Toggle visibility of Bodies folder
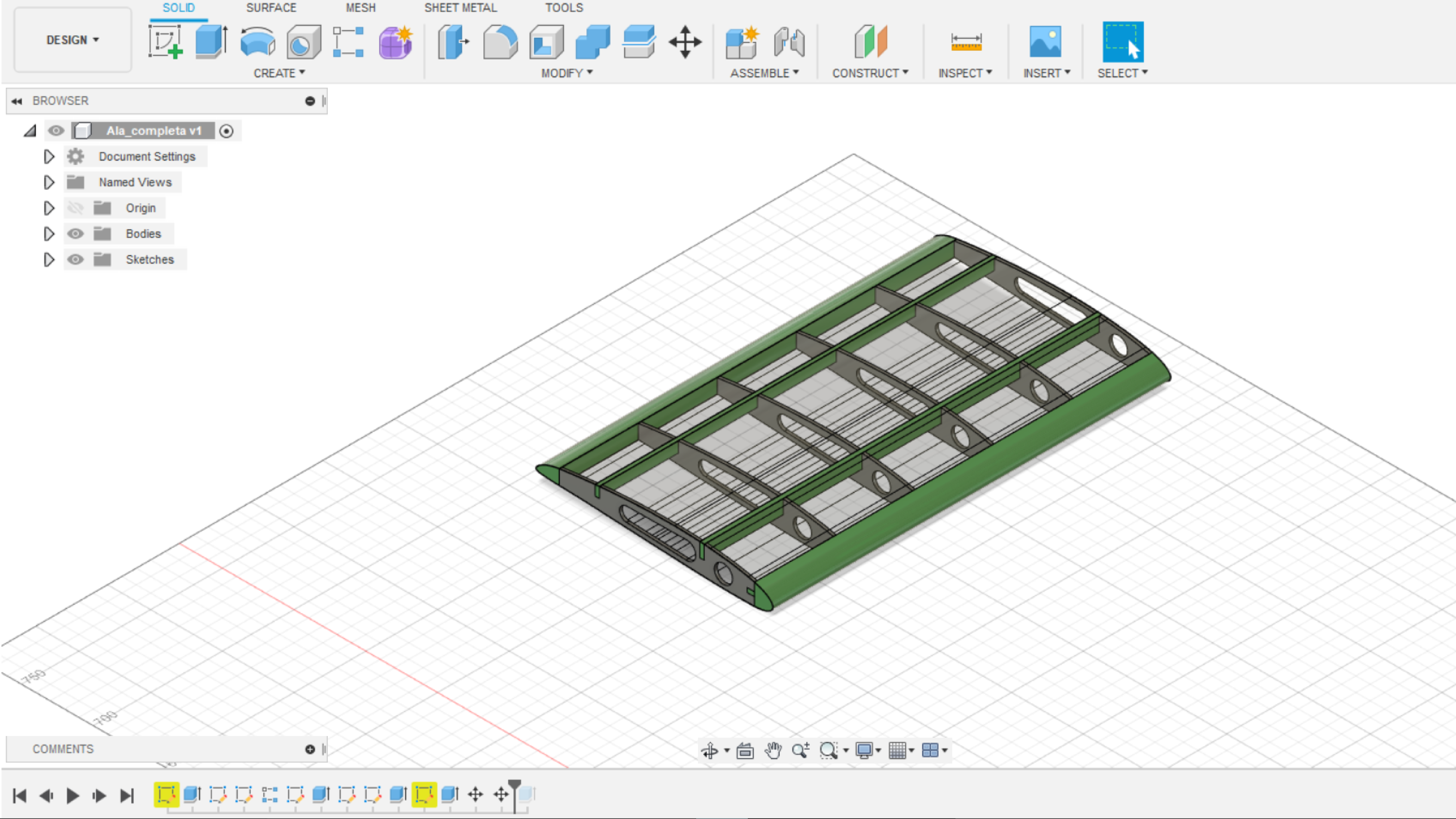This screenshot has height=819, width=1456. 75,233
